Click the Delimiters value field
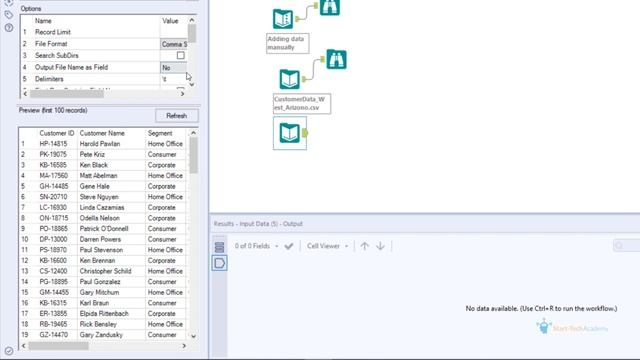The width and height of the screenshot is (640, 360). pos(174,79)
